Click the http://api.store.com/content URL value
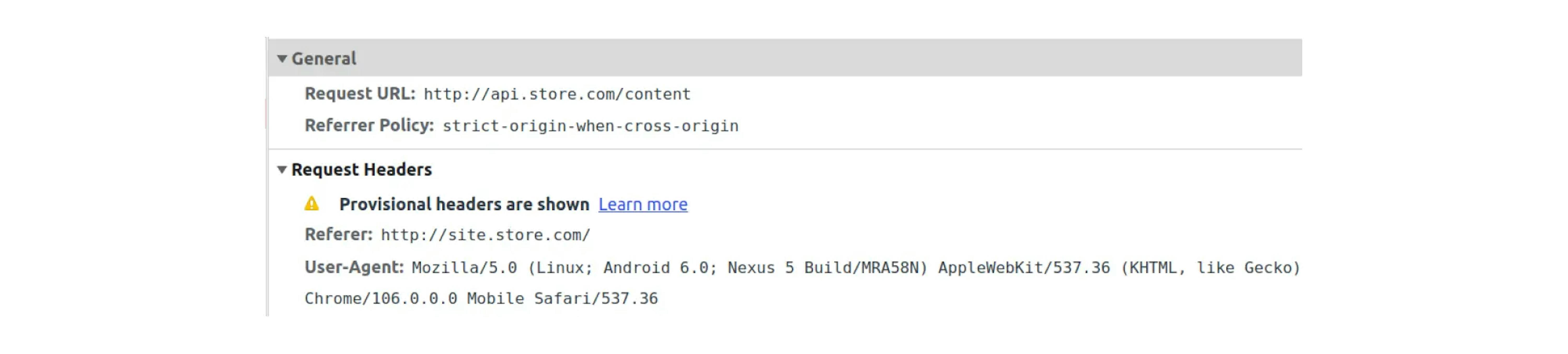 coord(557,94)
